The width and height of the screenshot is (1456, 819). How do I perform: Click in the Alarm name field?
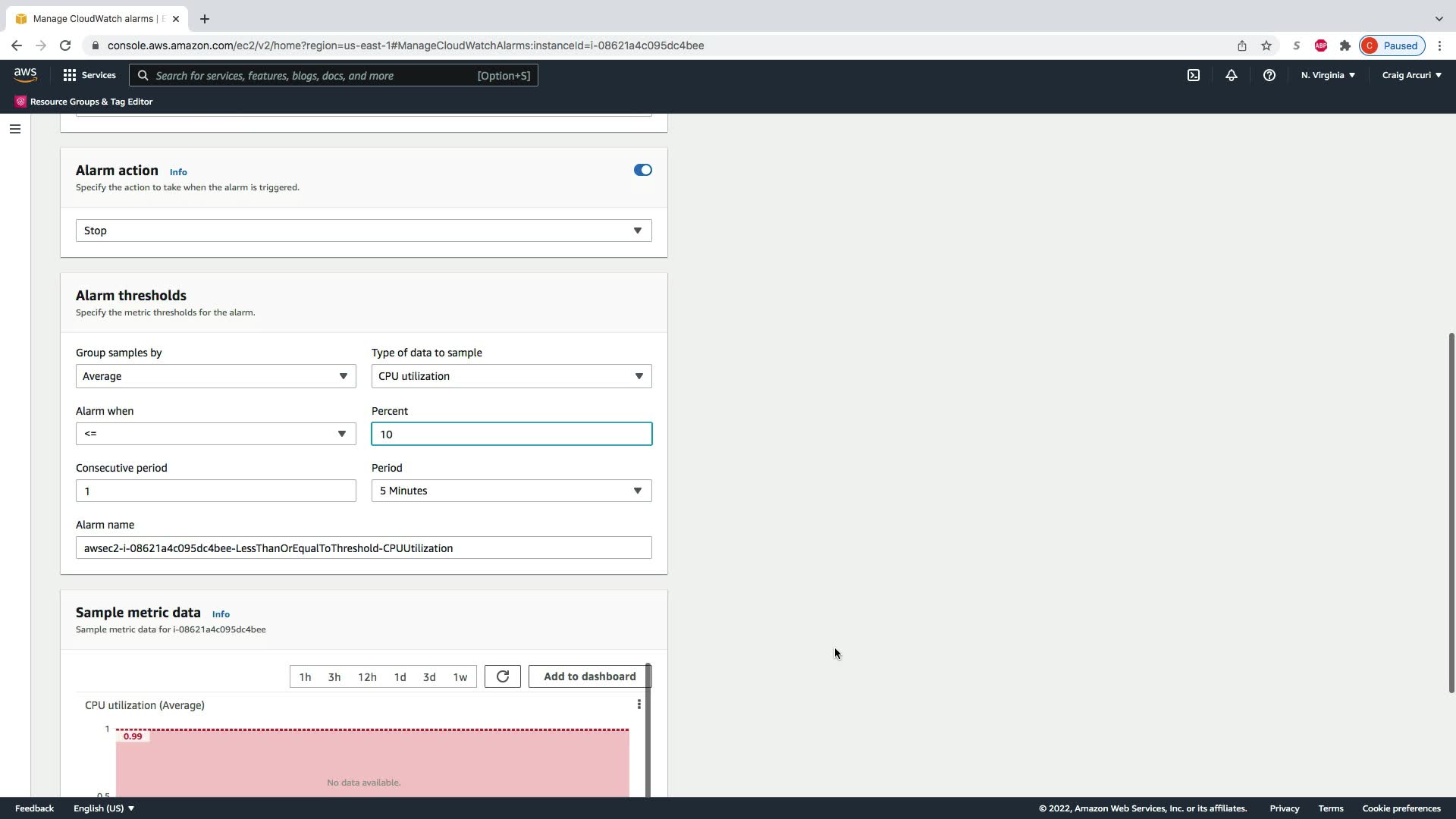pos(363,548)
